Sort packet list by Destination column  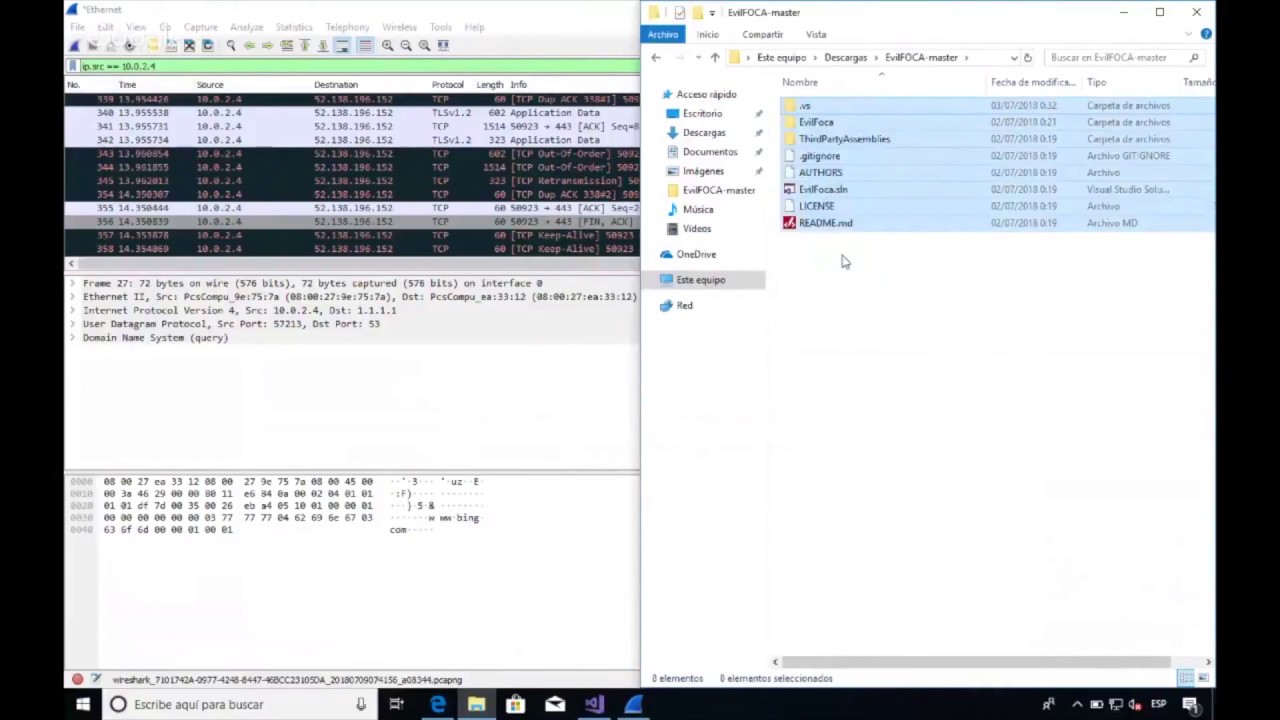click(336, 85)
